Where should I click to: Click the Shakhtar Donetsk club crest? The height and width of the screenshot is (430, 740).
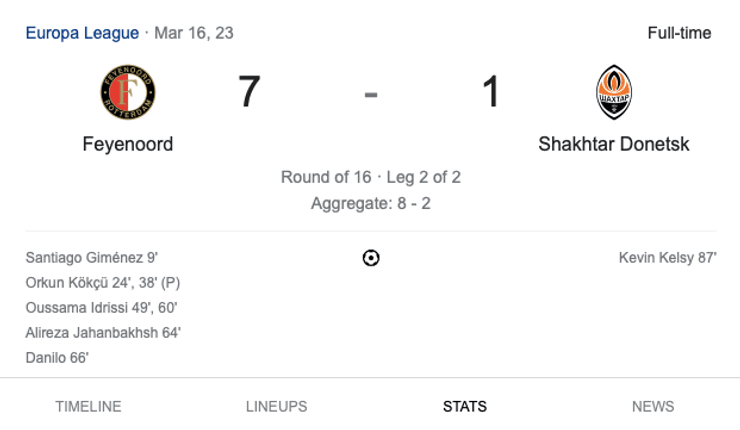(x=613, y=92)
